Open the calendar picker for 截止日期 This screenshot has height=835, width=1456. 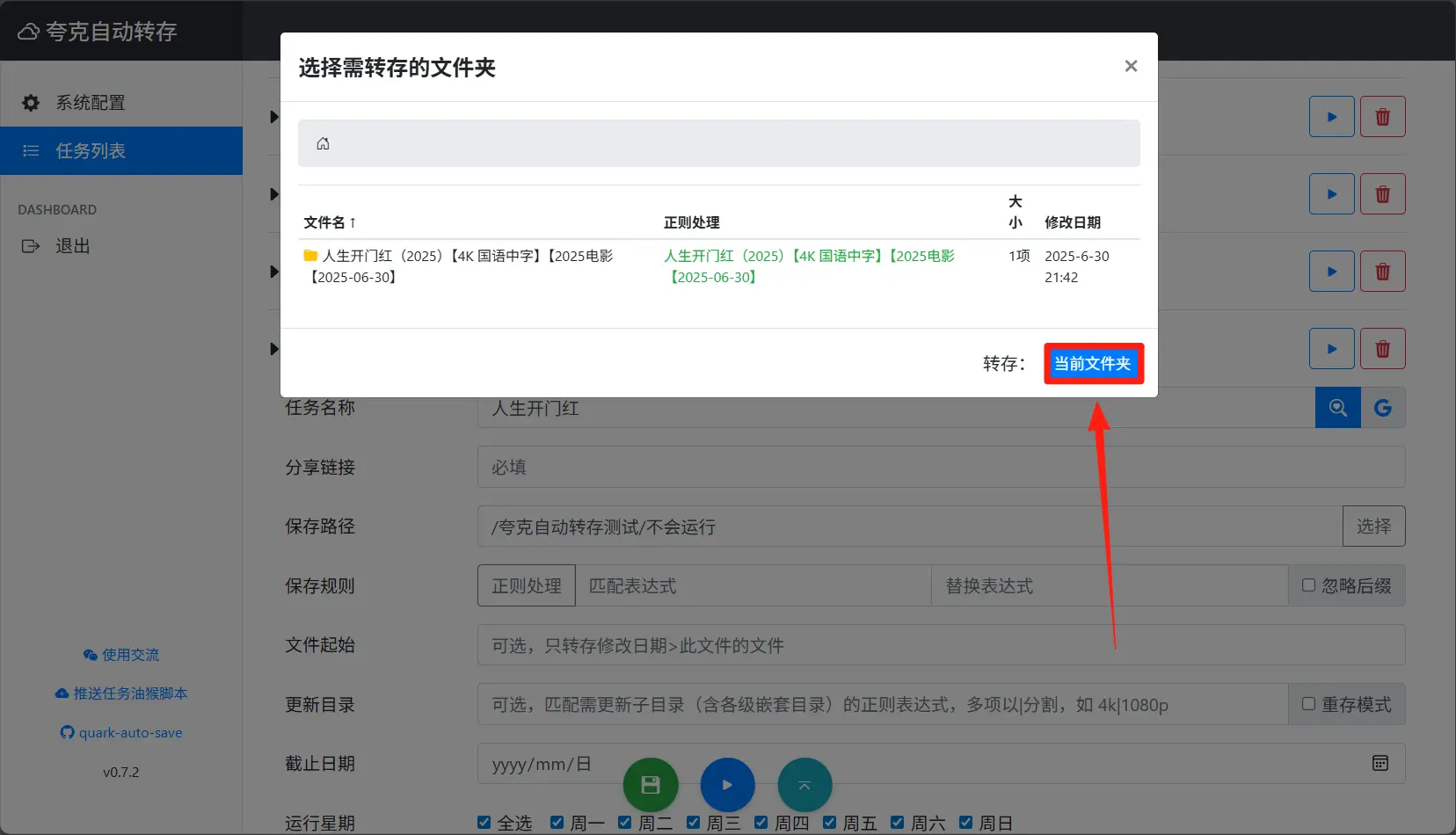click(1380, 763)
